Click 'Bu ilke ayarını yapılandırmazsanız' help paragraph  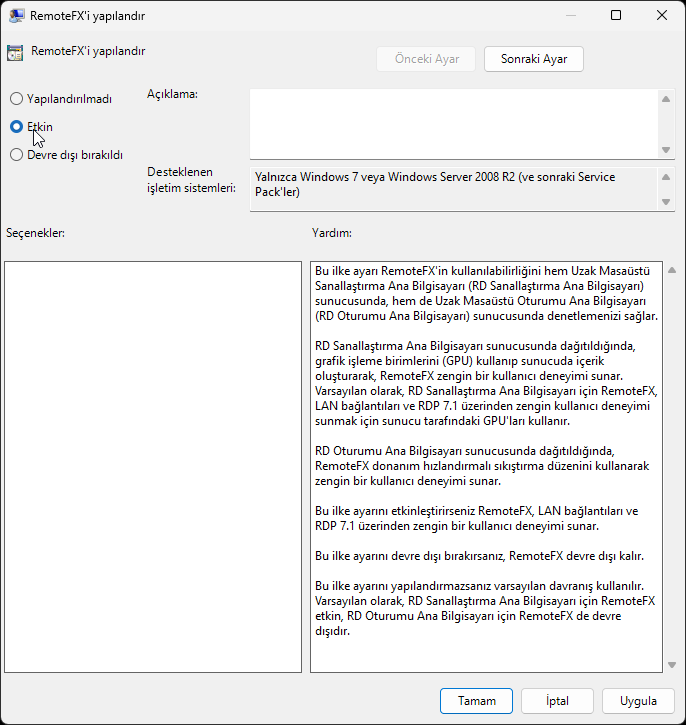click(485, 608)
